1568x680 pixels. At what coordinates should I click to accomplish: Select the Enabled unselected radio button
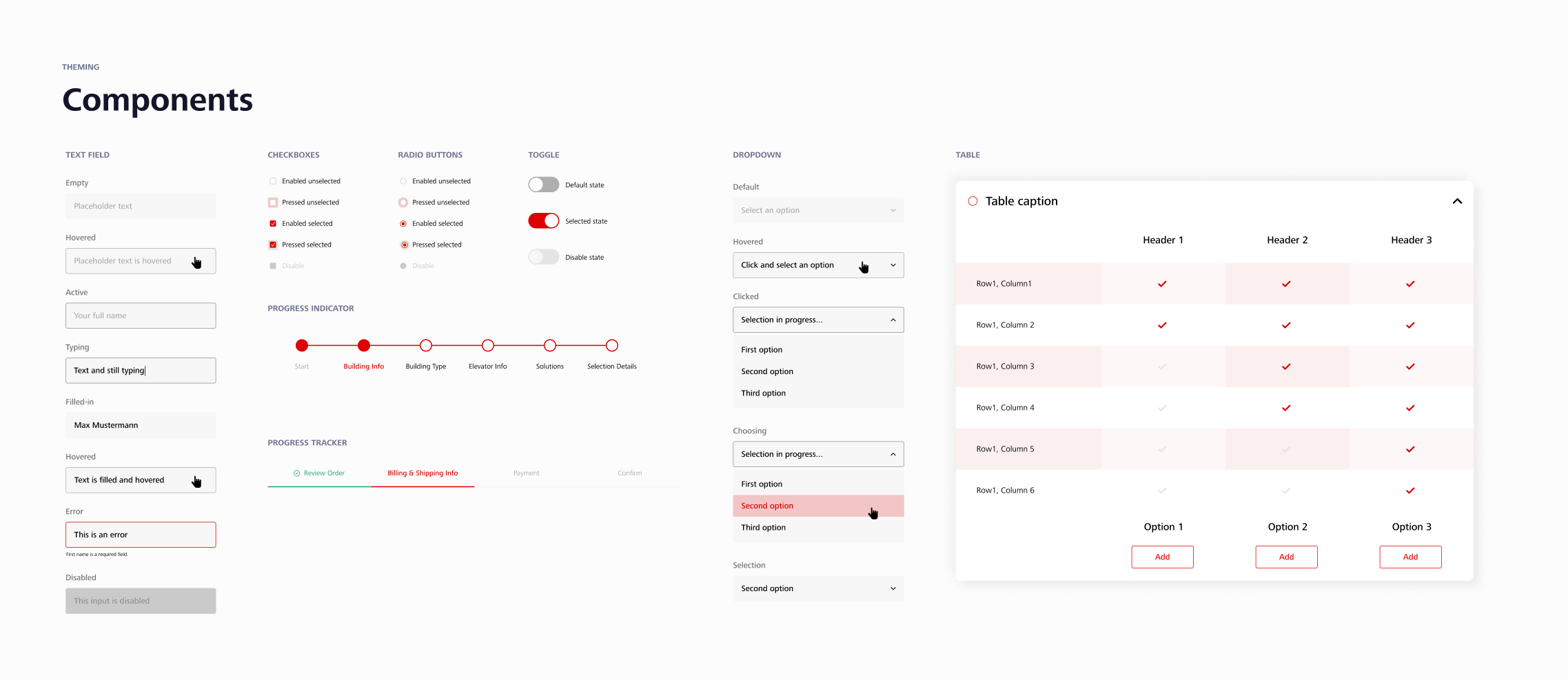coord(403,181)
